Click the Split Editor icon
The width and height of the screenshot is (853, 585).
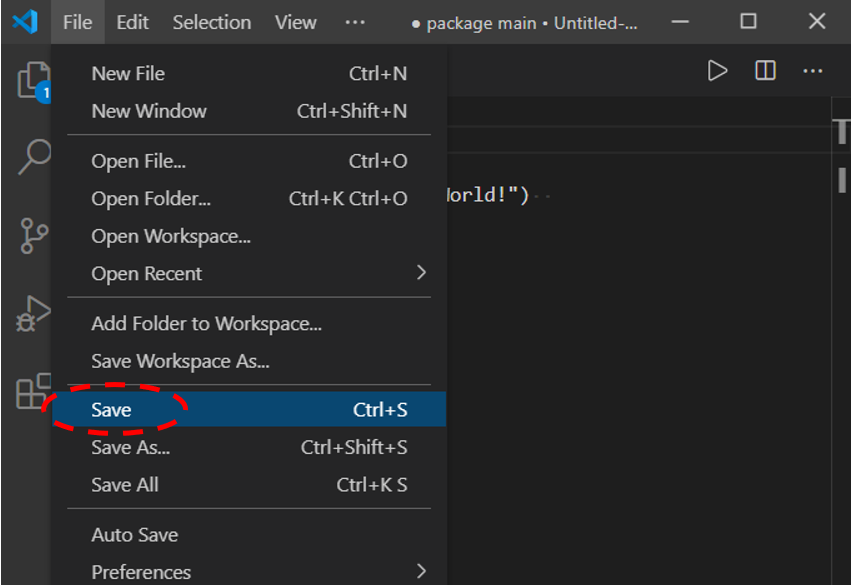point(765,71)
